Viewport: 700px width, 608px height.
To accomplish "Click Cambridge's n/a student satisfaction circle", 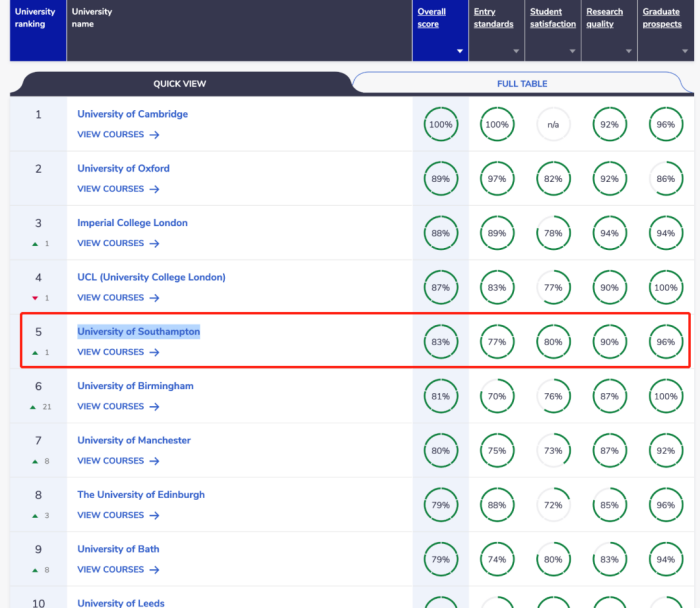I will tap(553, 124).
